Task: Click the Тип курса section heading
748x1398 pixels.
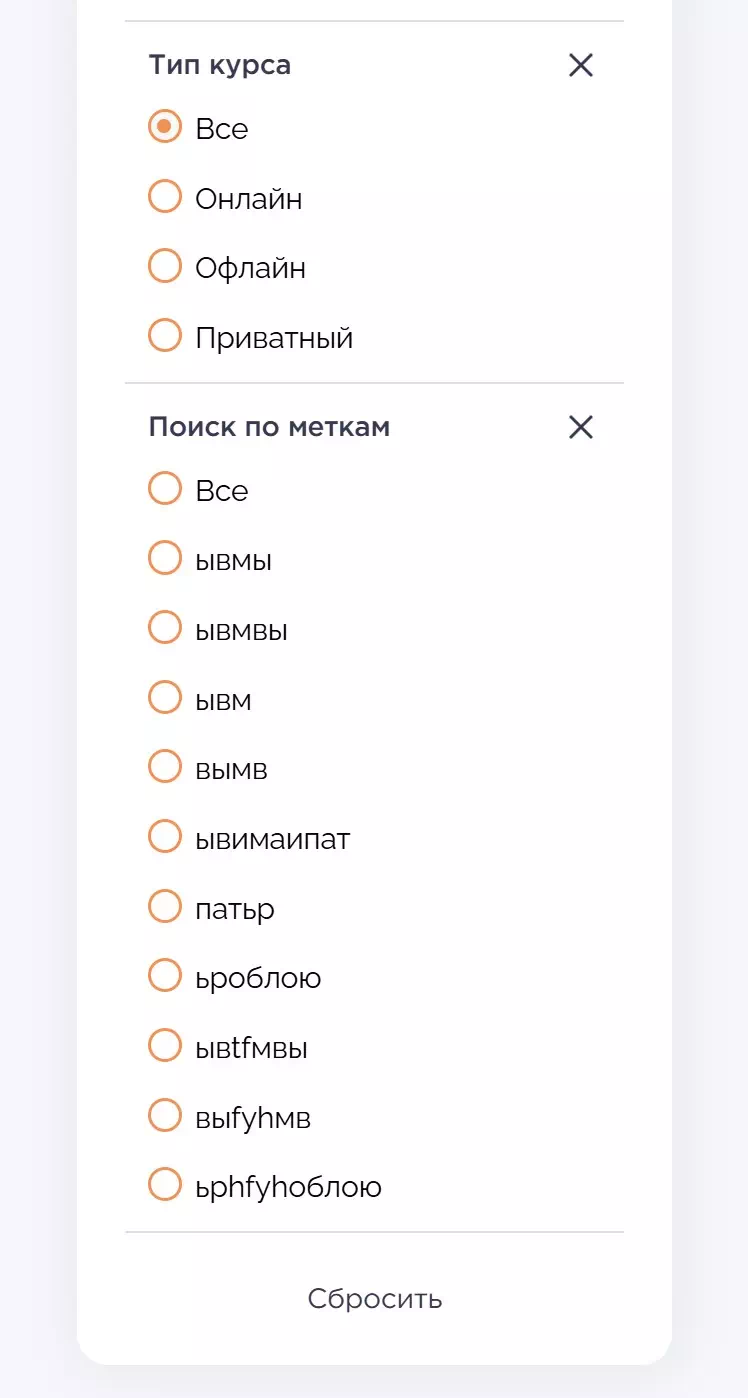Action: click(220, 66)
